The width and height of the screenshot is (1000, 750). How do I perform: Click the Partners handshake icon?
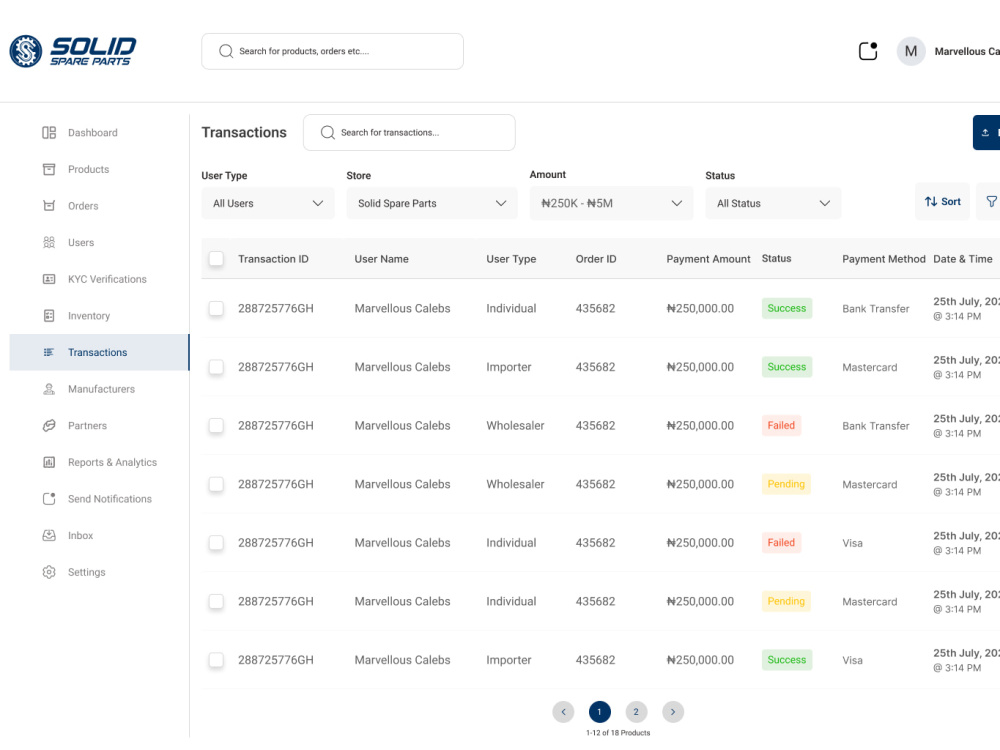point(49,425)
